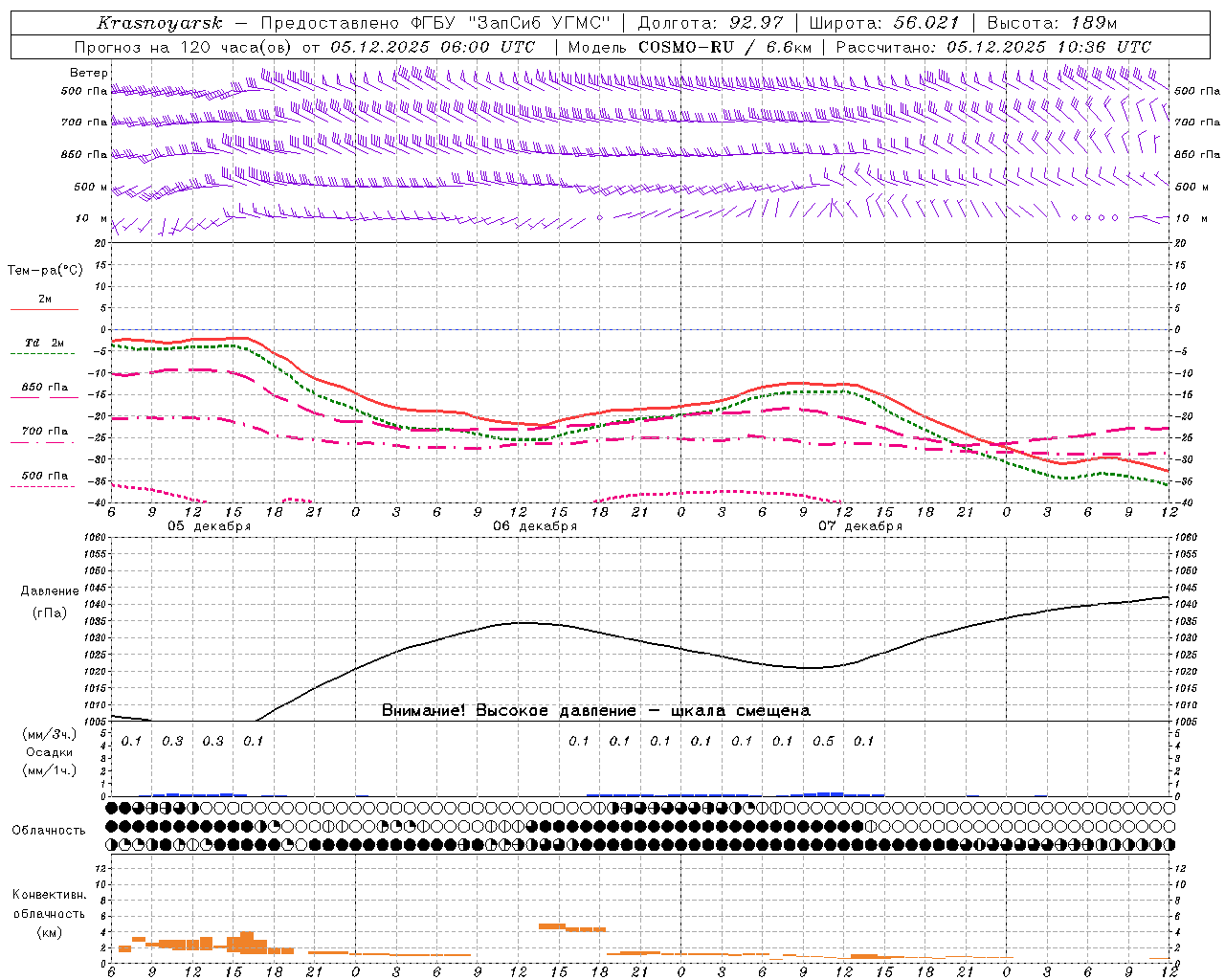1225x980 pixels.
Task: Click the (мм/1ч.) precipitation unit label
Action: pos(50,770)
